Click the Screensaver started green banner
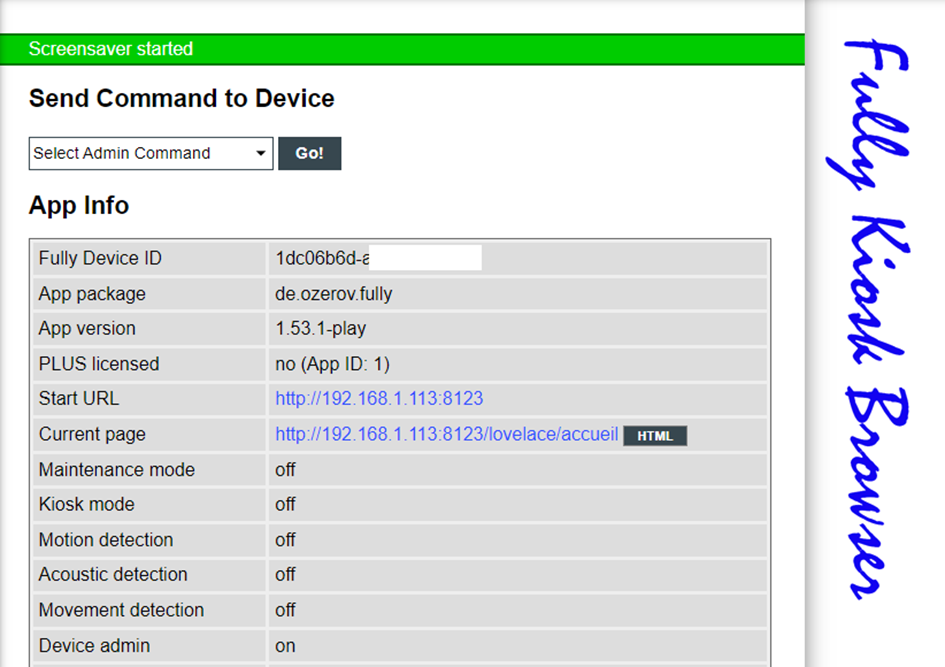 coord(402,49)
